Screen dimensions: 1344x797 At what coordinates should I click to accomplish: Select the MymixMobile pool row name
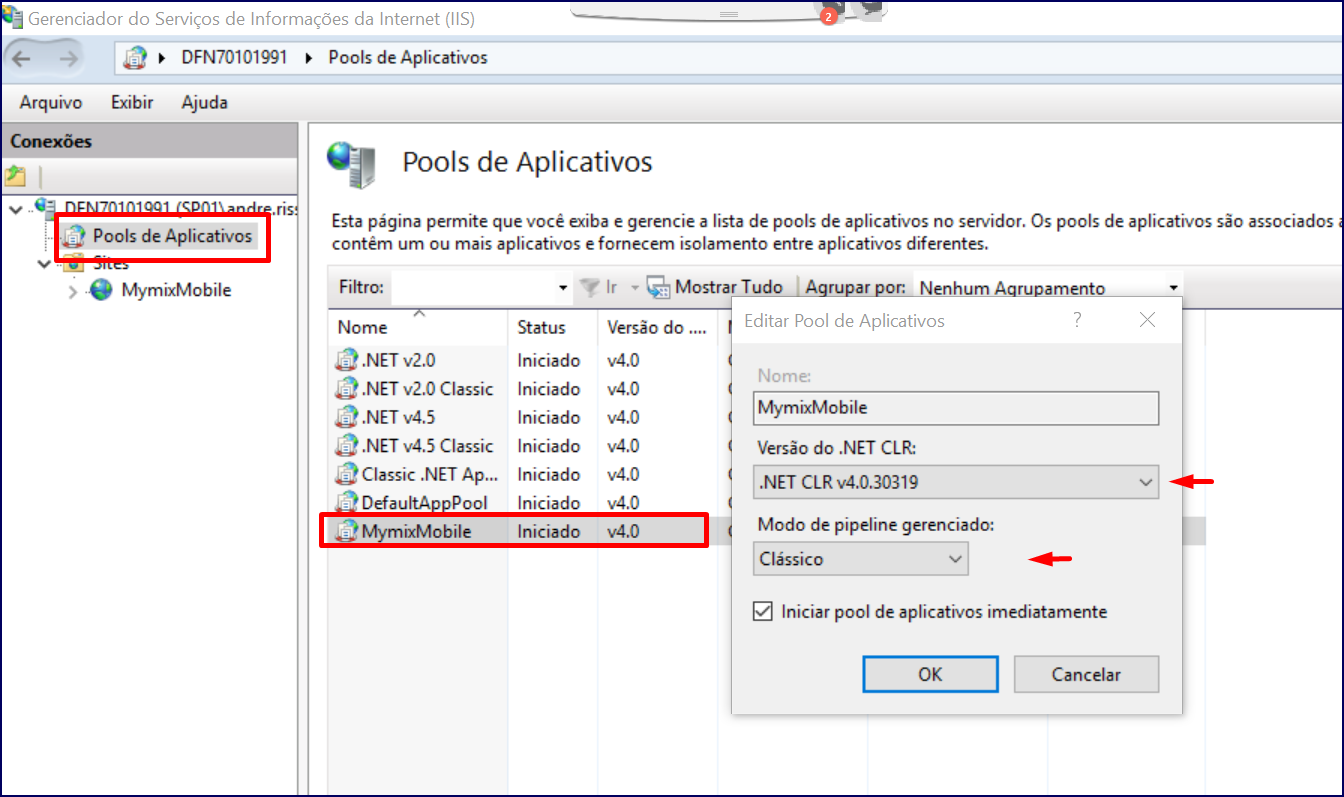click(x=416, y=531)
